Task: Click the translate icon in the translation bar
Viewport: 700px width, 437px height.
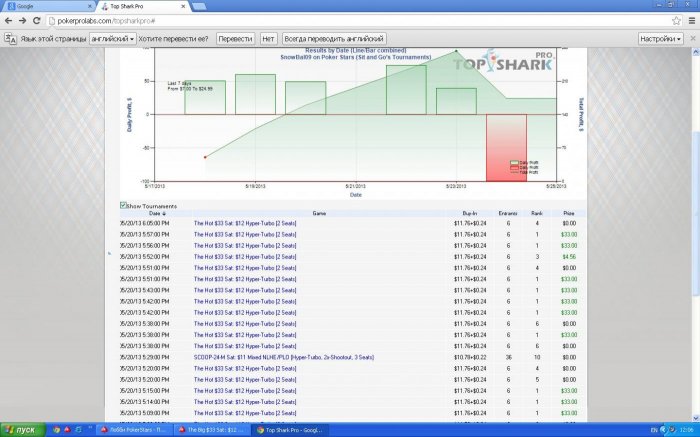Action: click(10, 39)
